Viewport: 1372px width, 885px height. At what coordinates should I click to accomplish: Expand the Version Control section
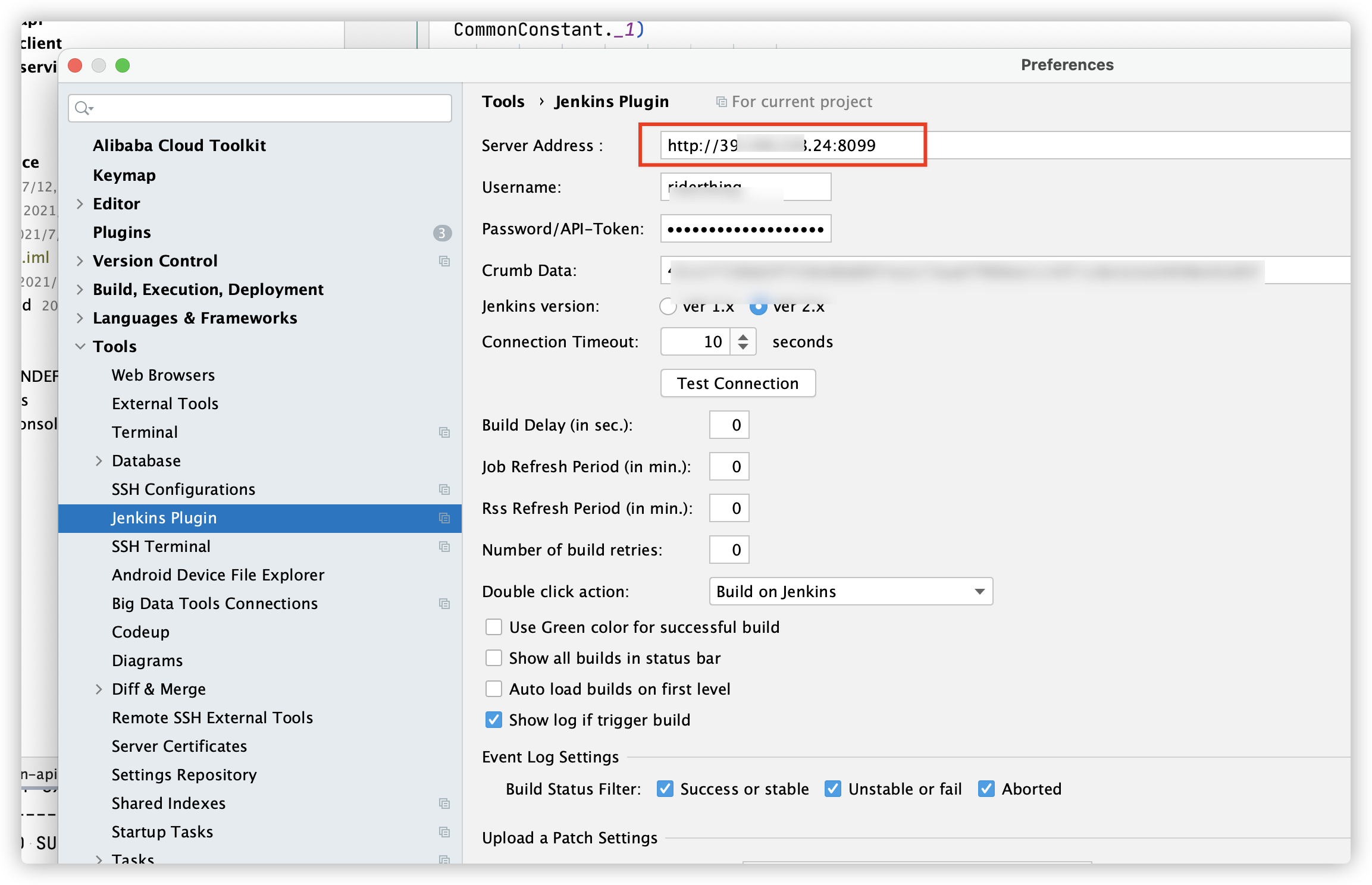point(80,261)
